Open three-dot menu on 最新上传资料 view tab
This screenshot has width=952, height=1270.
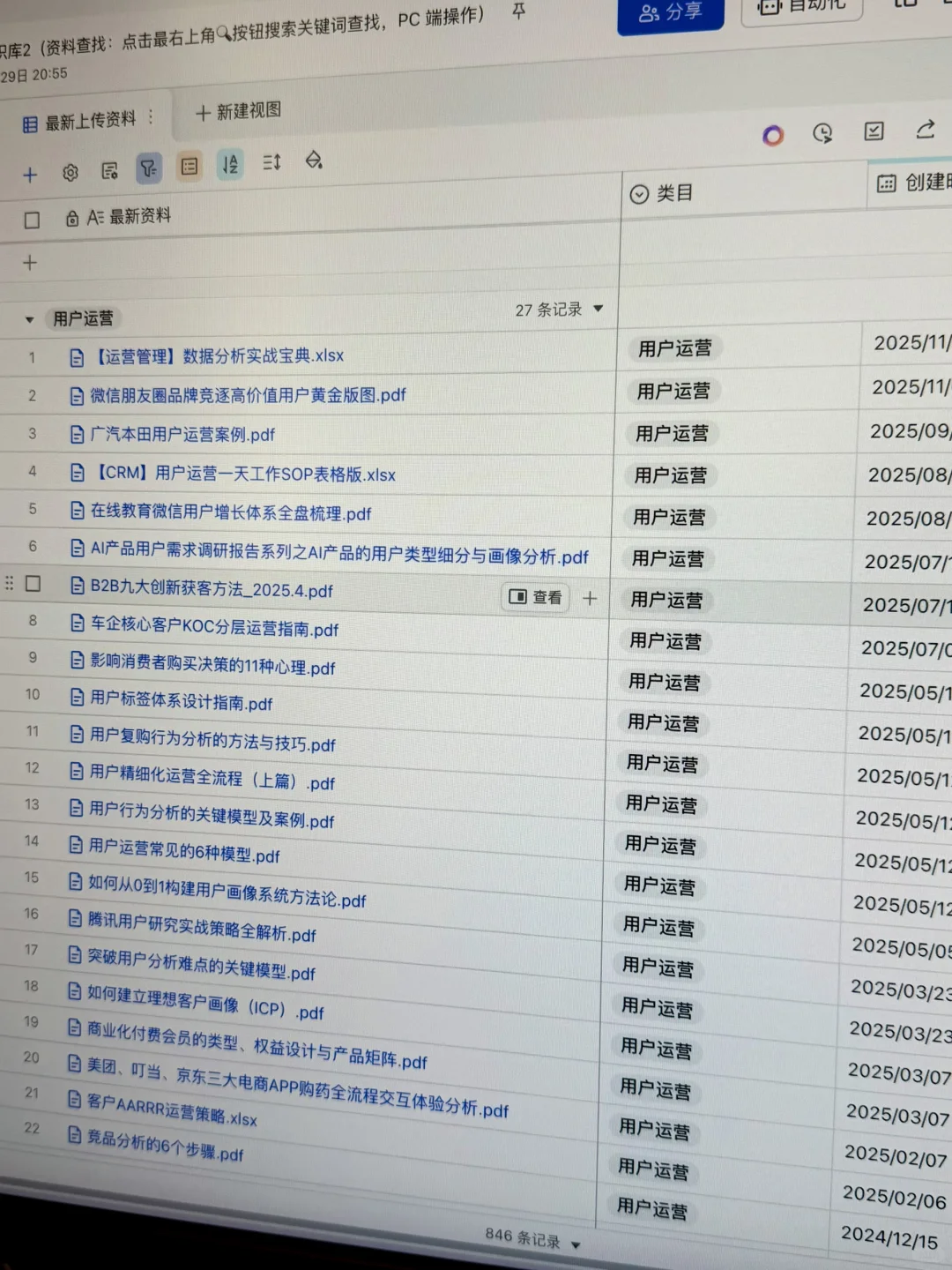point(151,116)
